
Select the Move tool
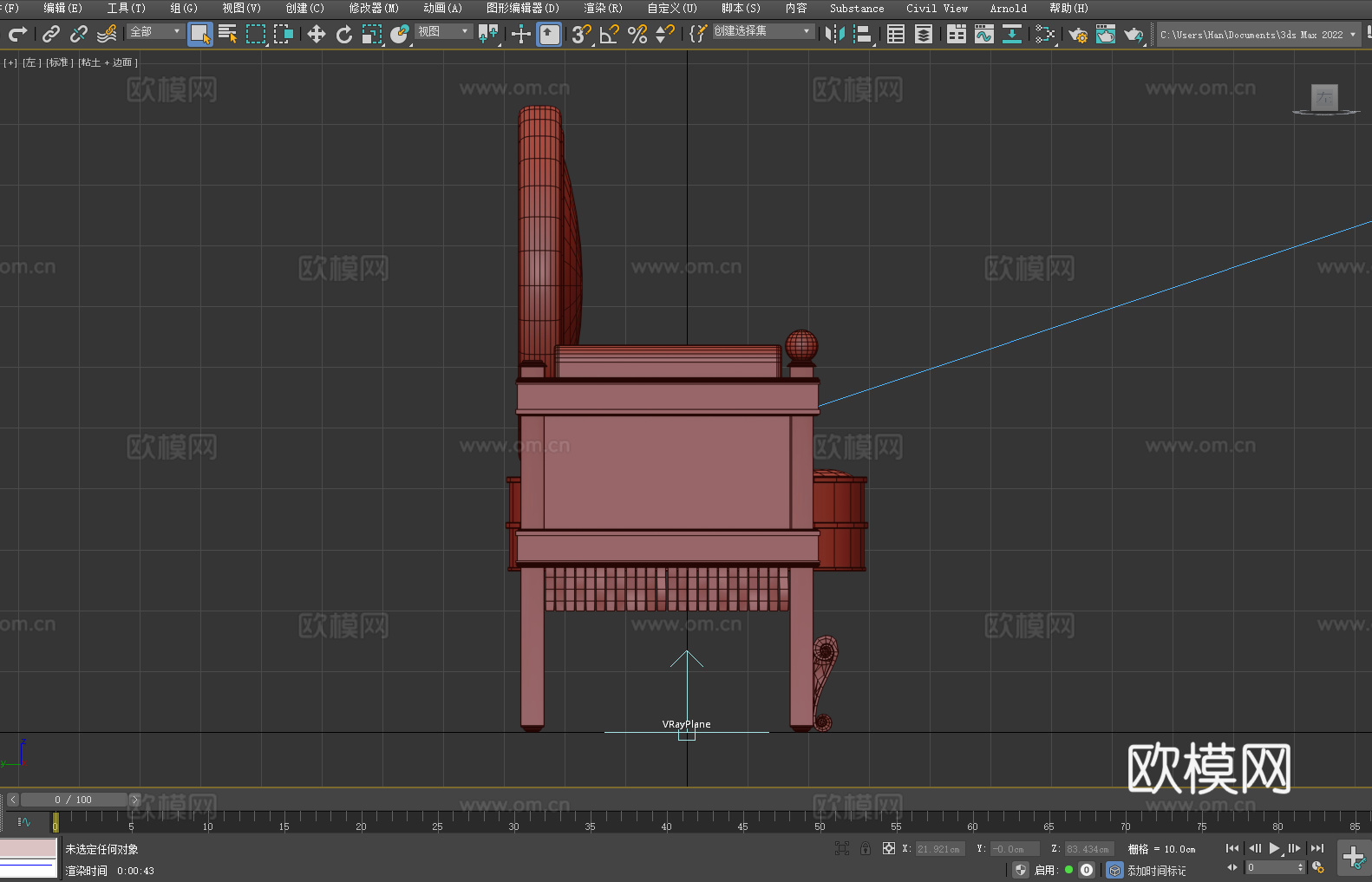pos(317,34)
